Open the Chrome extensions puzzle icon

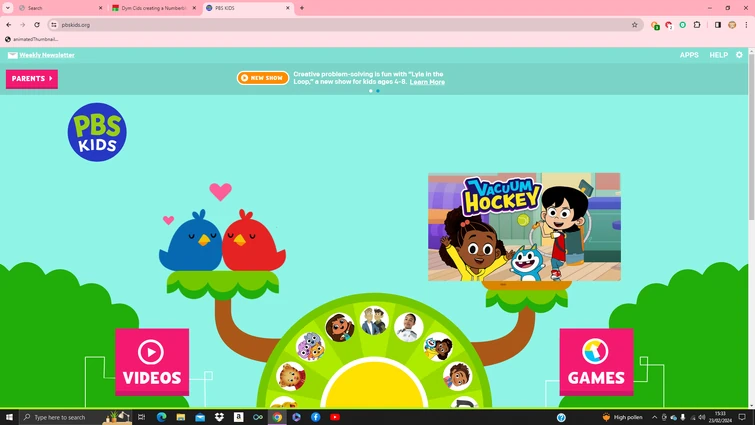coord(697,25)
